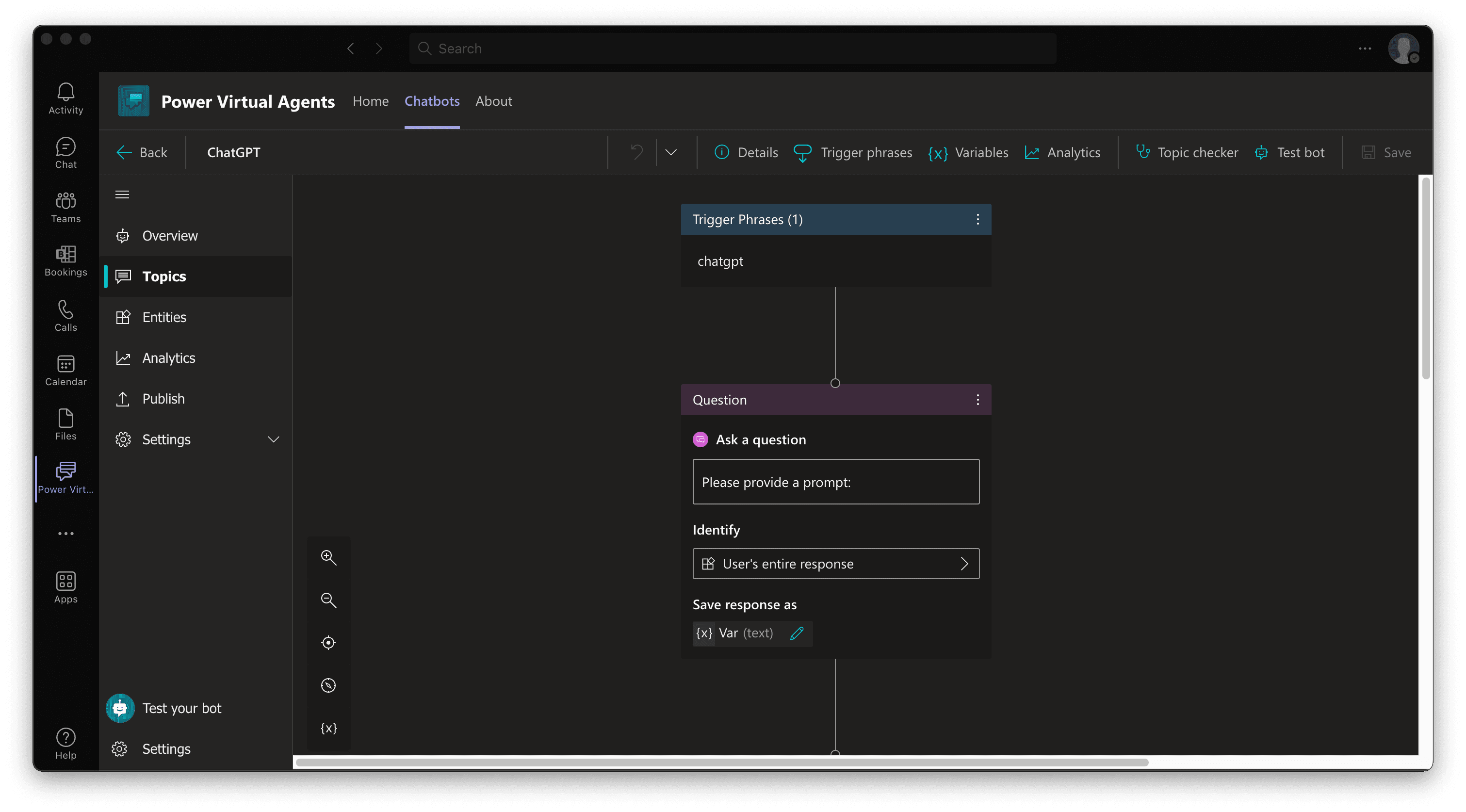Open Topics in bot navigation

pos(196,276)
